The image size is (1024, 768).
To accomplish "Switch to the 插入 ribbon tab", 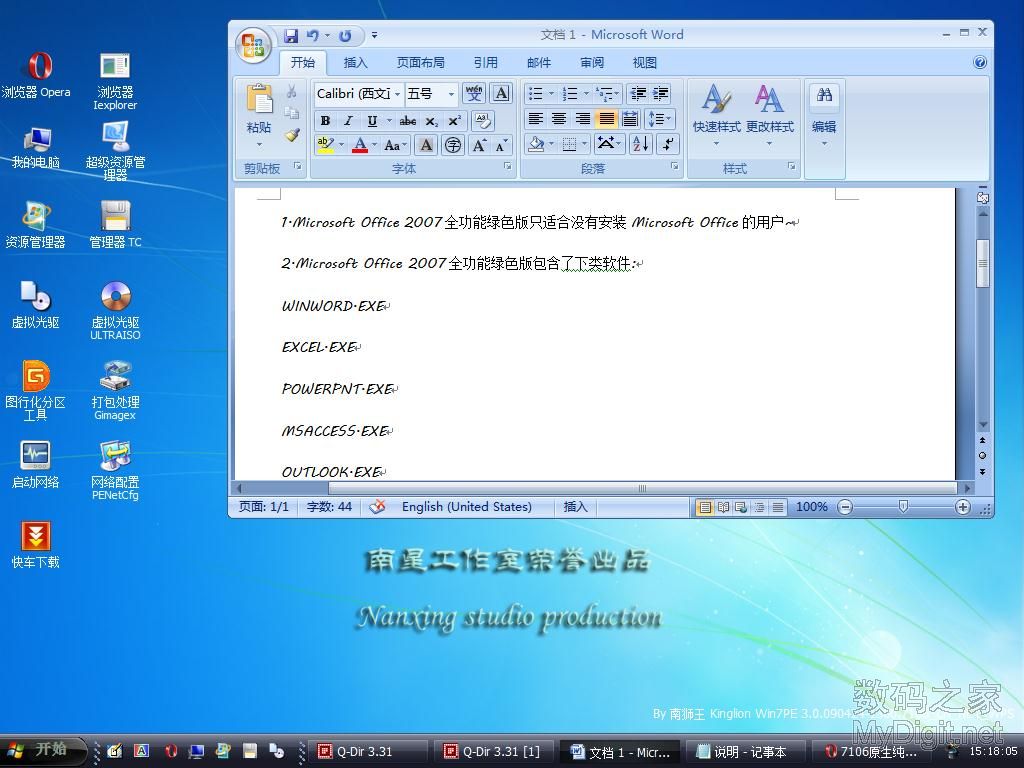I will 355,62.
